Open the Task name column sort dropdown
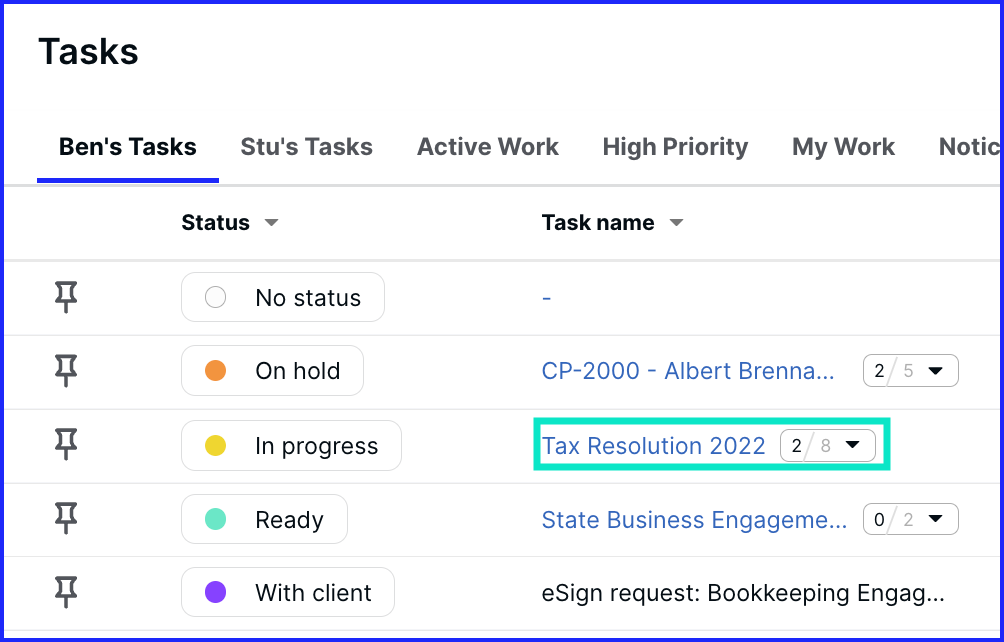 tap(676, 223)
